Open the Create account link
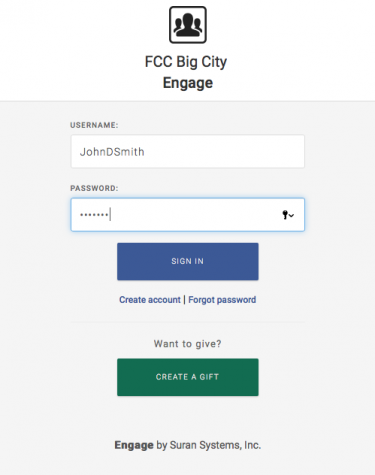 [x=150, y=300]
